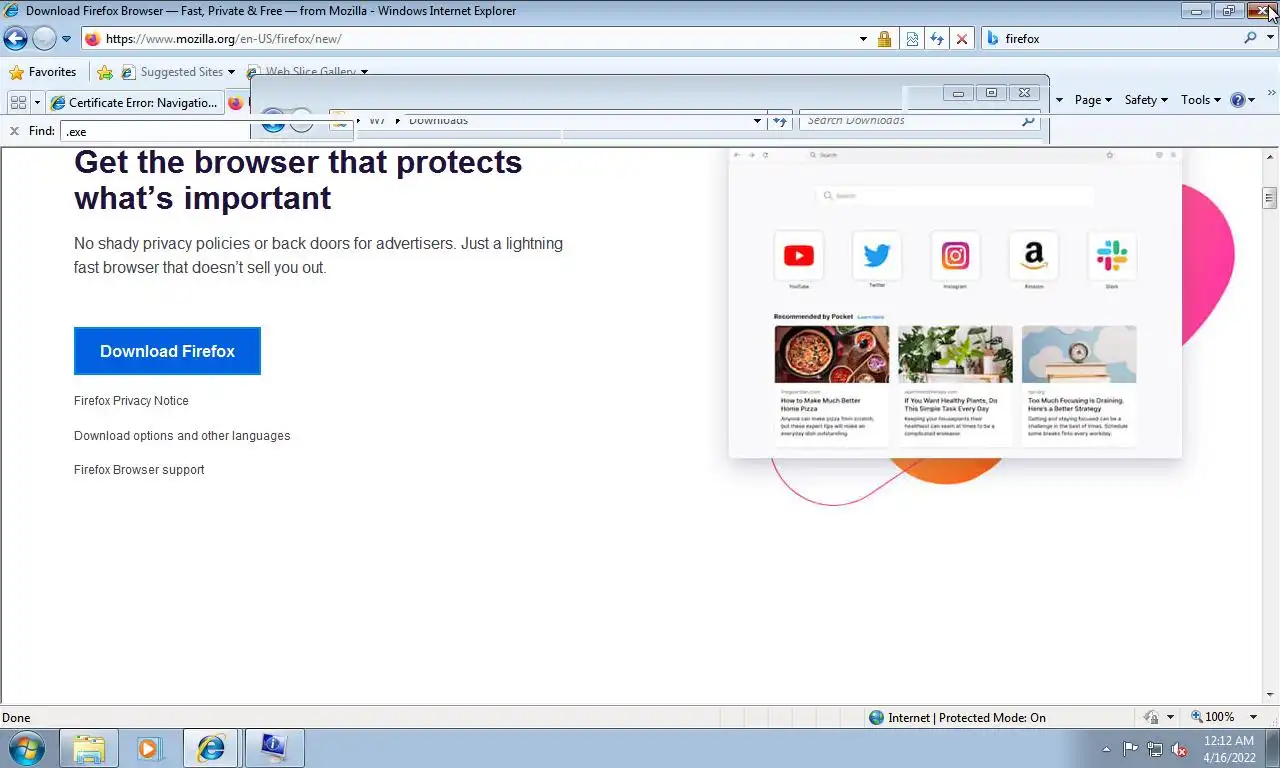The height and width of the screenshot is (768, 1280).
Task: Open the Firefox Browser support link
Action: click(x=139, y=470)
